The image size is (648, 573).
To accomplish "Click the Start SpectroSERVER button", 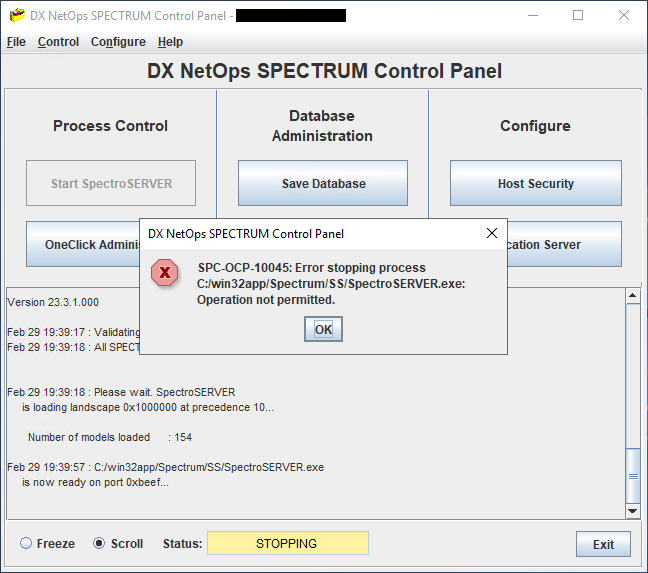I will coord(111,184).
